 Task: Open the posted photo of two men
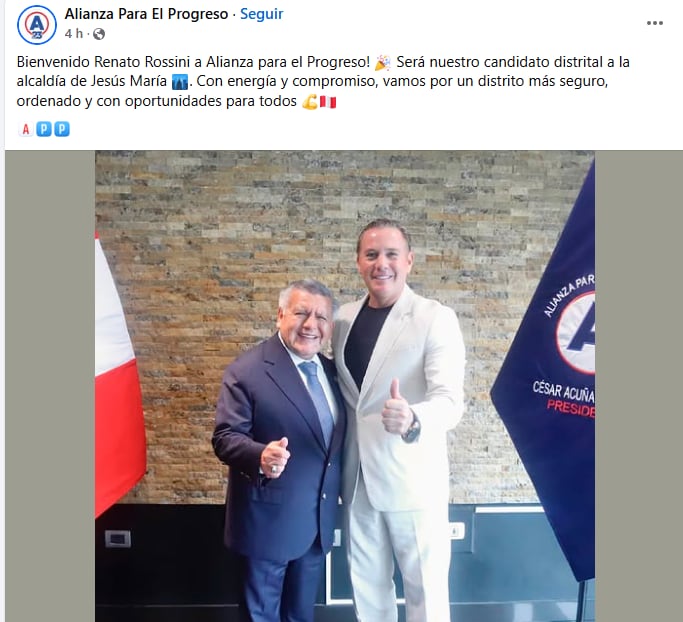(x=345, y=386)
